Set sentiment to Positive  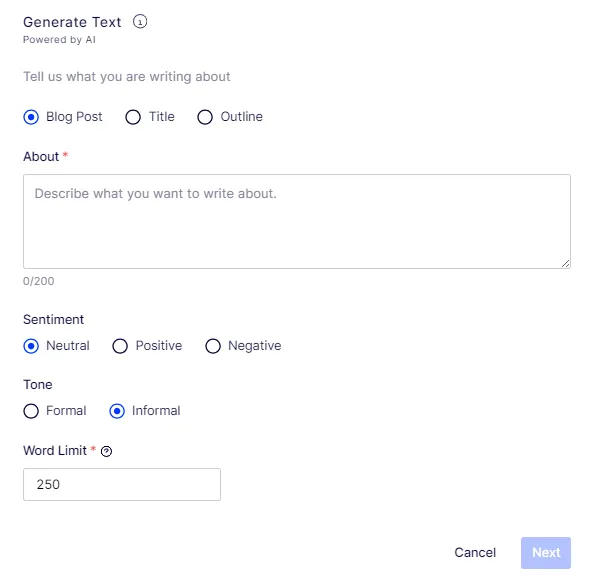click(120, 346)
